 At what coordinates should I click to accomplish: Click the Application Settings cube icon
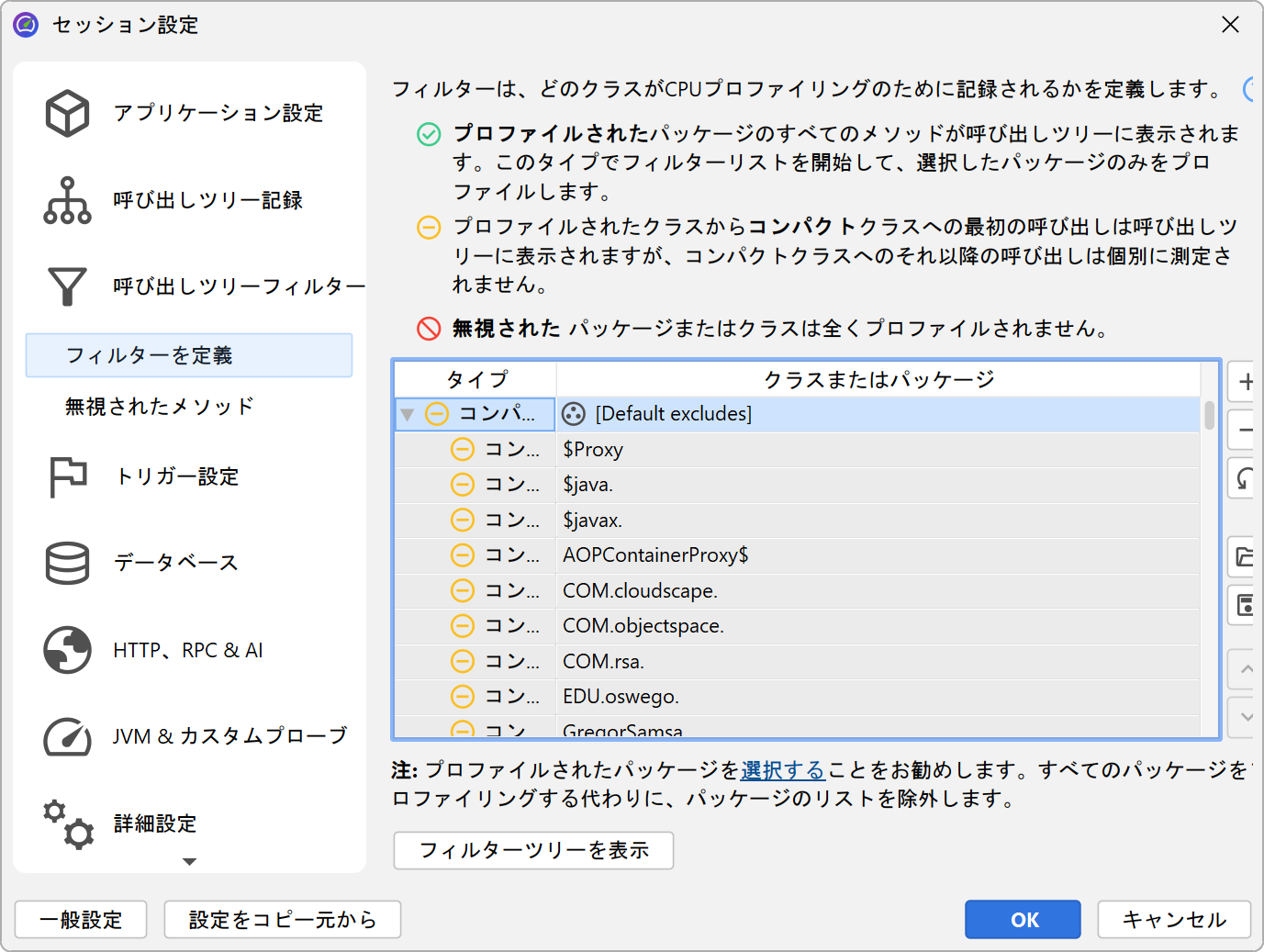pos(67,113)
